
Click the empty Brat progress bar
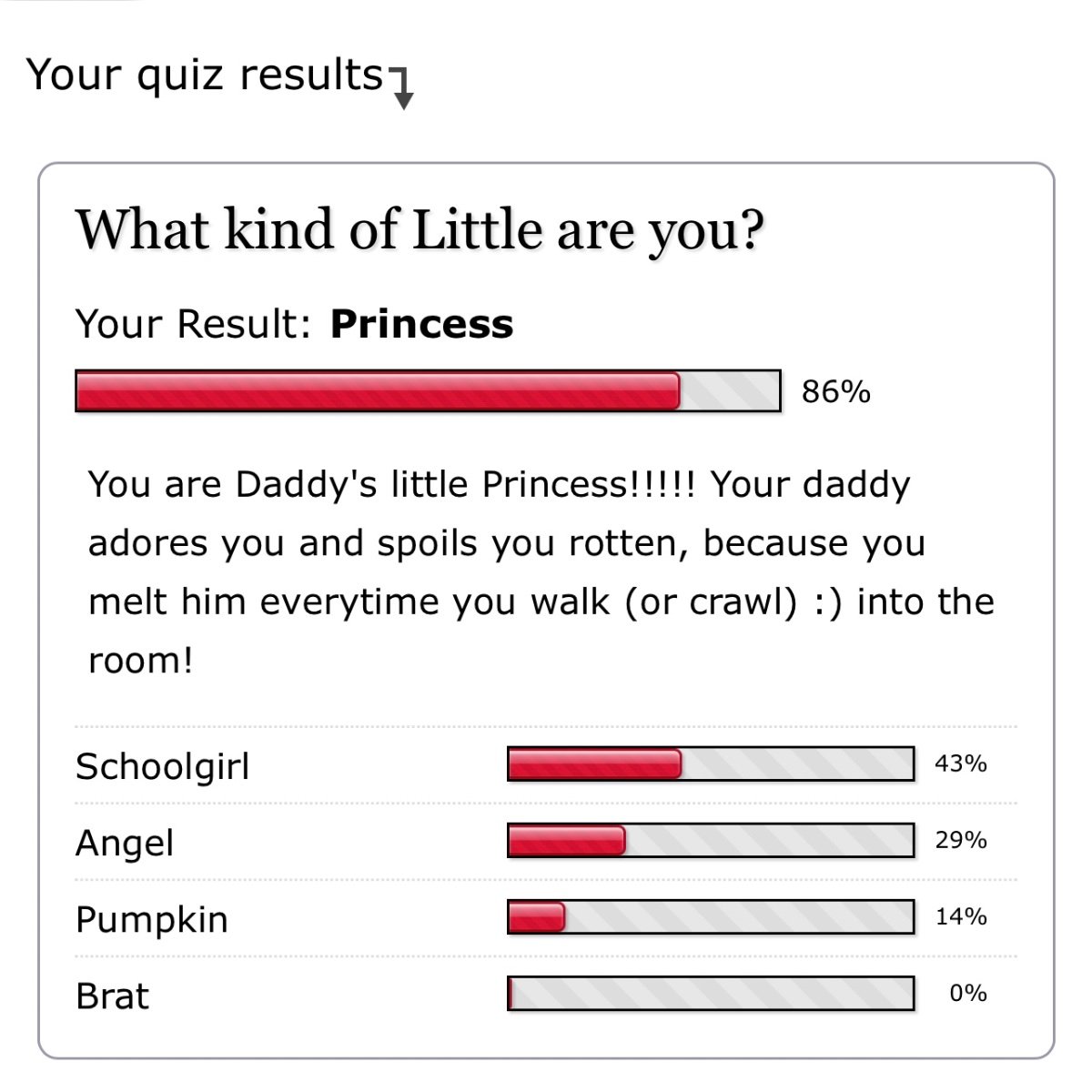(711, 993)
